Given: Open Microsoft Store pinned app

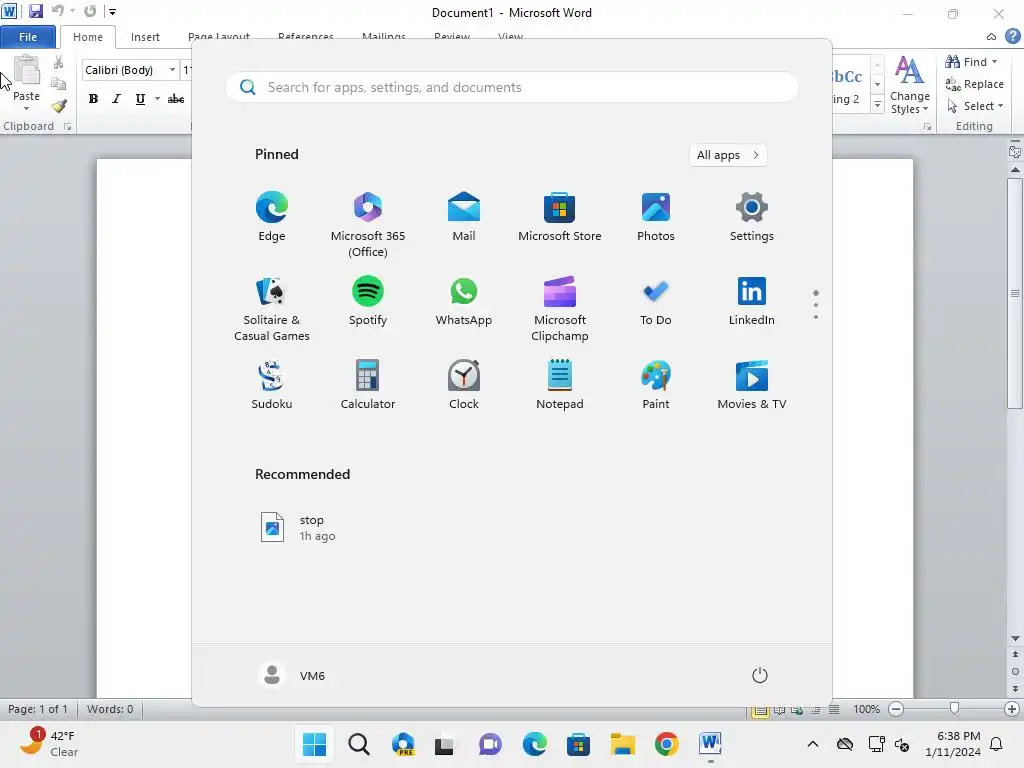Looking at the screenshot, I should click(x=560, y=217).
